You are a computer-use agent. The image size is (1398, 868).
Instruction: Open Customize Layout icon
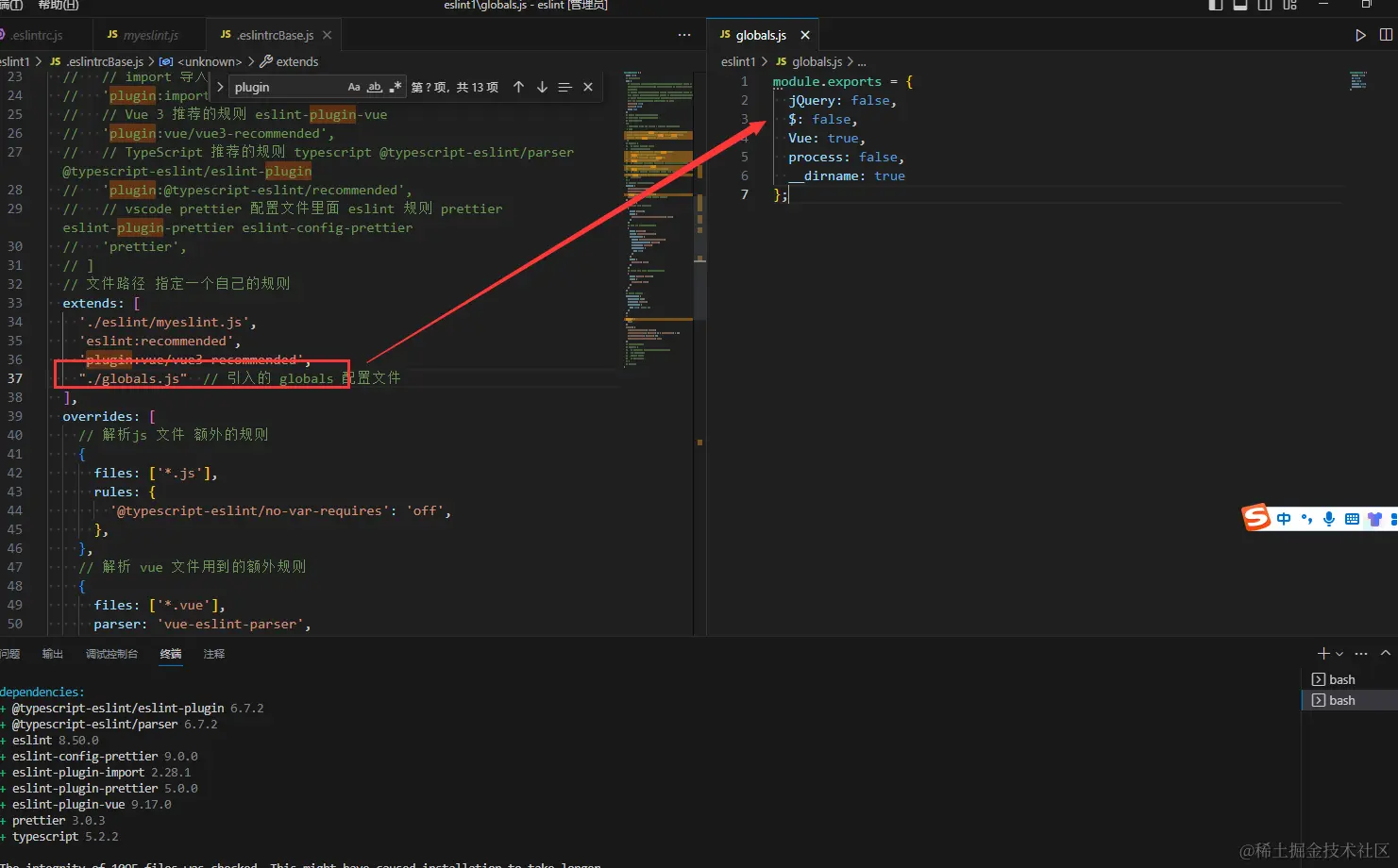(1289, 5)
